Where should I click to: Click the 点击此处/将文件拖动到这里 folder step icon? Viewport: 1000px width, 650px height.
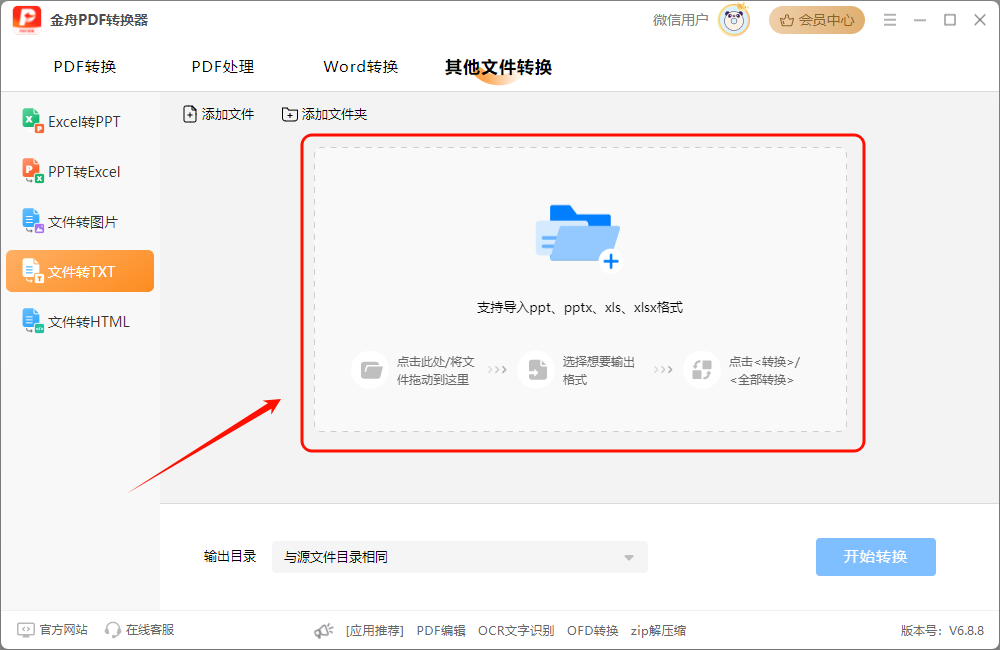(x=370, y=370)
